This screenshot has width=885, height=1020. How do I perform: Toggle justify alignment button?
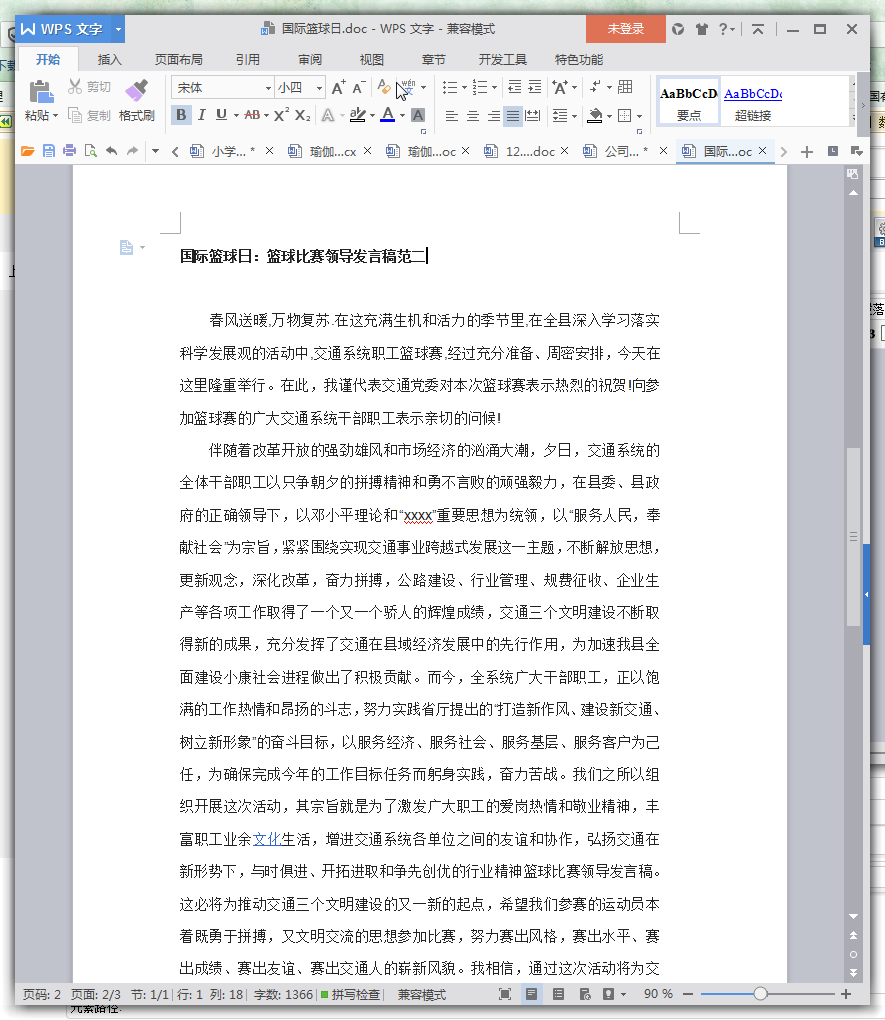(513, 116)
